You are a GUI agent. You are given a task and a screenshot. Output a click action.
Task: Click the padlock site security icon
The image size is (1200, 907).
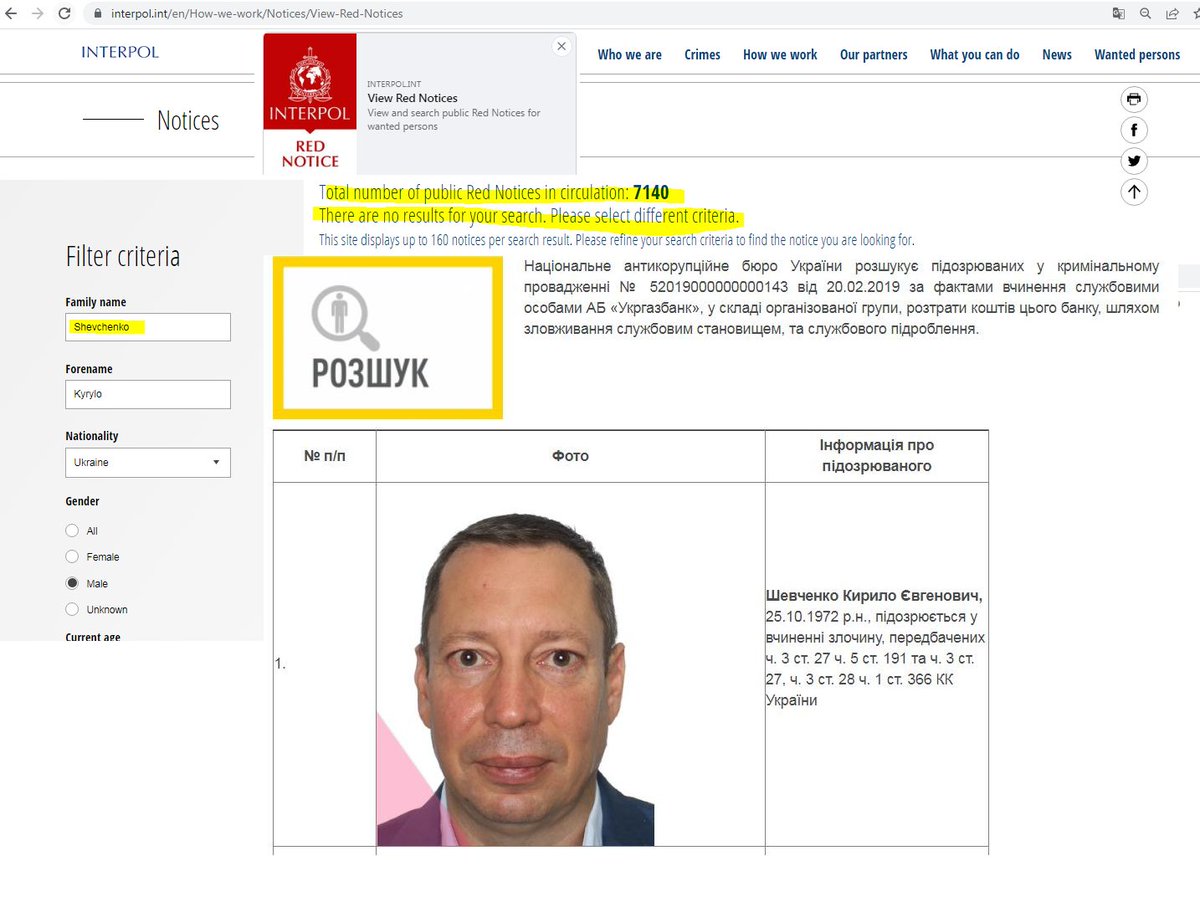coord(98,14)
